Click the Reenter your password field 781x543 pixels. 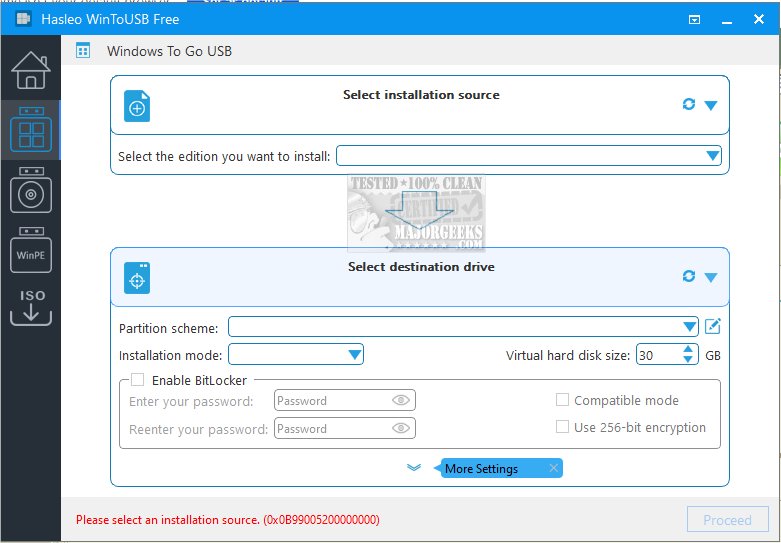pos(345,428)
